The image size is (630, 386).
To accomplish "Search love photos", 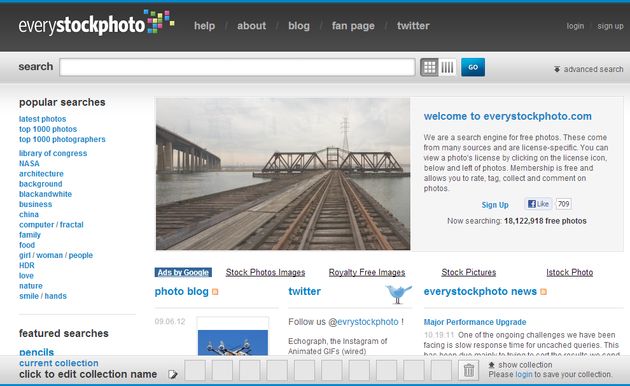I will coord(26,276).
